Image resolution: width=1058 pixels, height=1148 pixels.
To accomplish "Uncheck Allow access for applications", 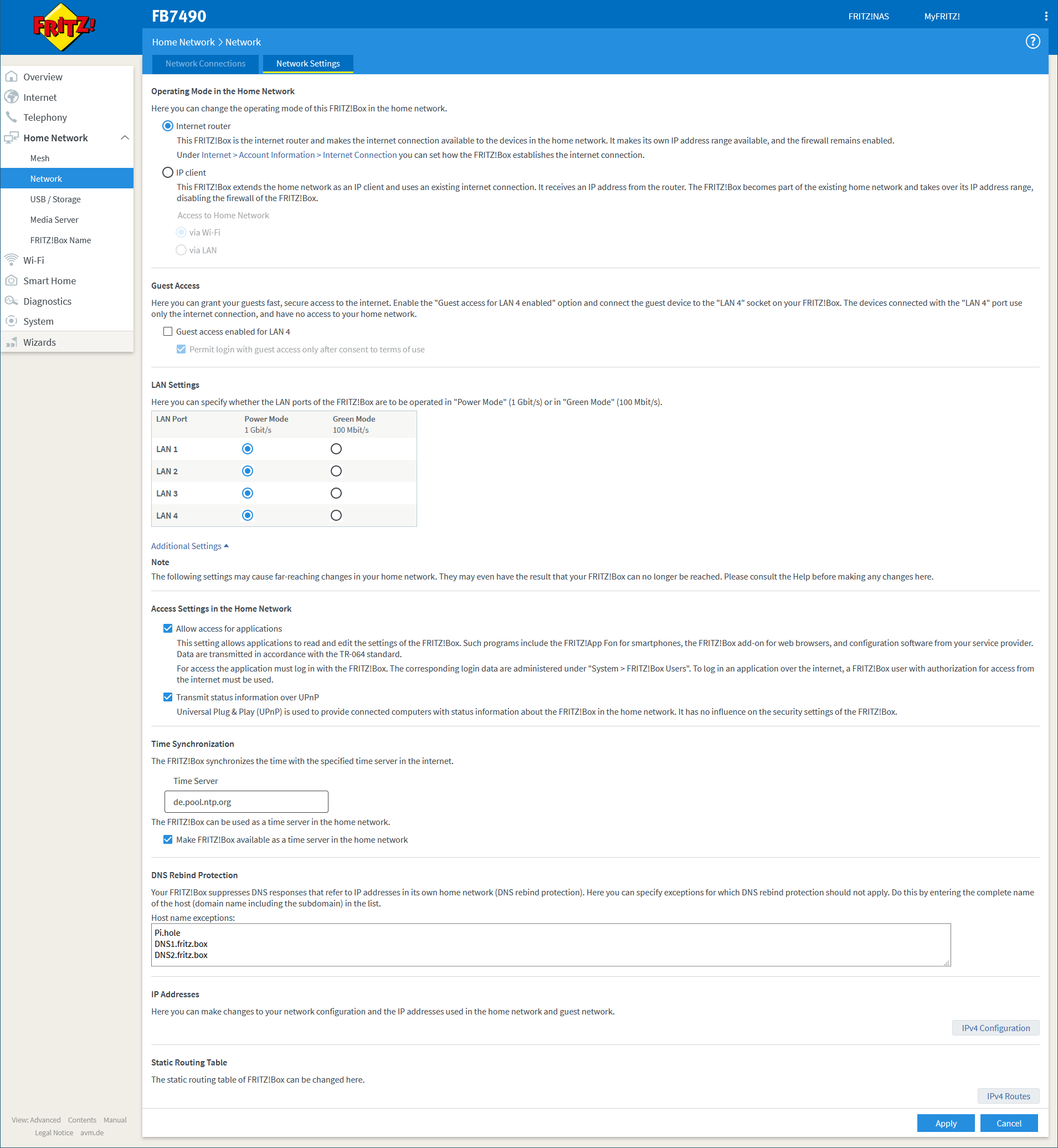I will [x=168, y=629].
